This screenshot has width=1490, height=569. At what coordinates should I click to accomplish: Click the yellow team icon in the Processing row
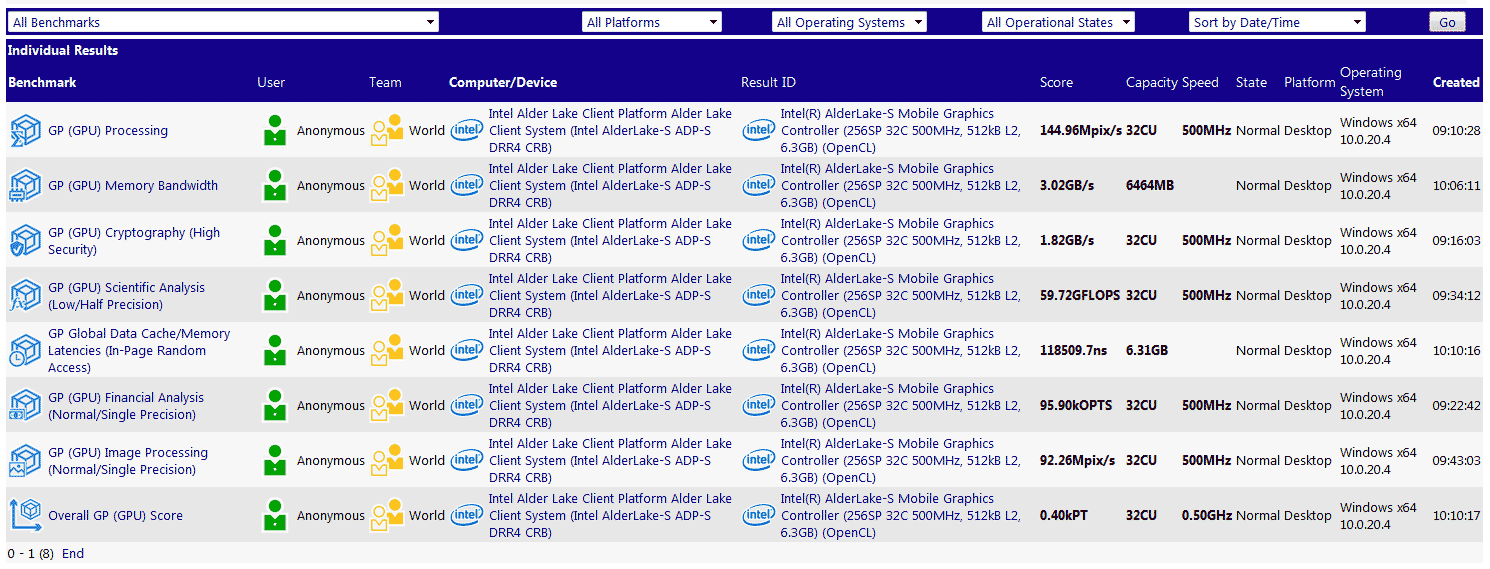click(387, 130)
